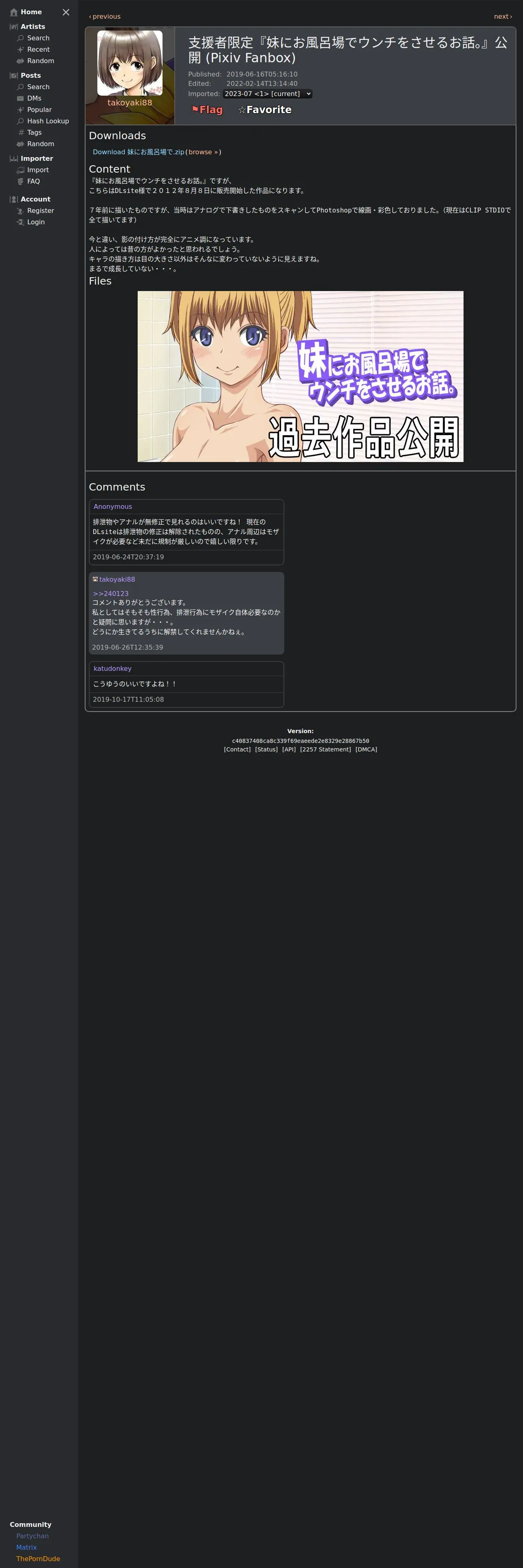Click the magnifier icon for Posts Search
This screenshot has height=1568, width=523.
pyautogui.click(x=21, y=87)
